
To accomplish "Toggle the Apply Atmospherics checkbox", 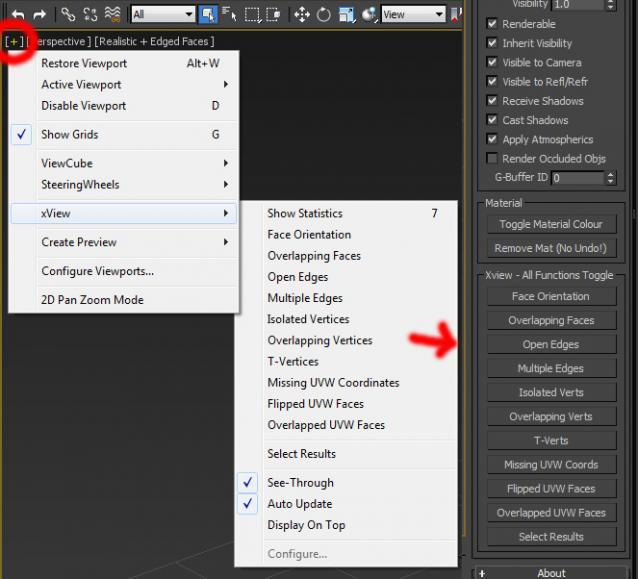I will pos(492,139).
